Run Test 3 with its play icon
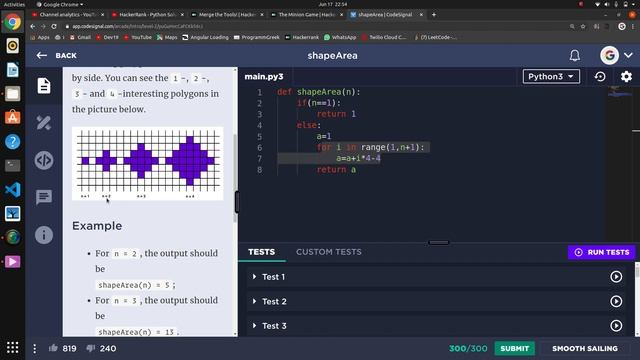The image size is (640, 360). point(616,326)
